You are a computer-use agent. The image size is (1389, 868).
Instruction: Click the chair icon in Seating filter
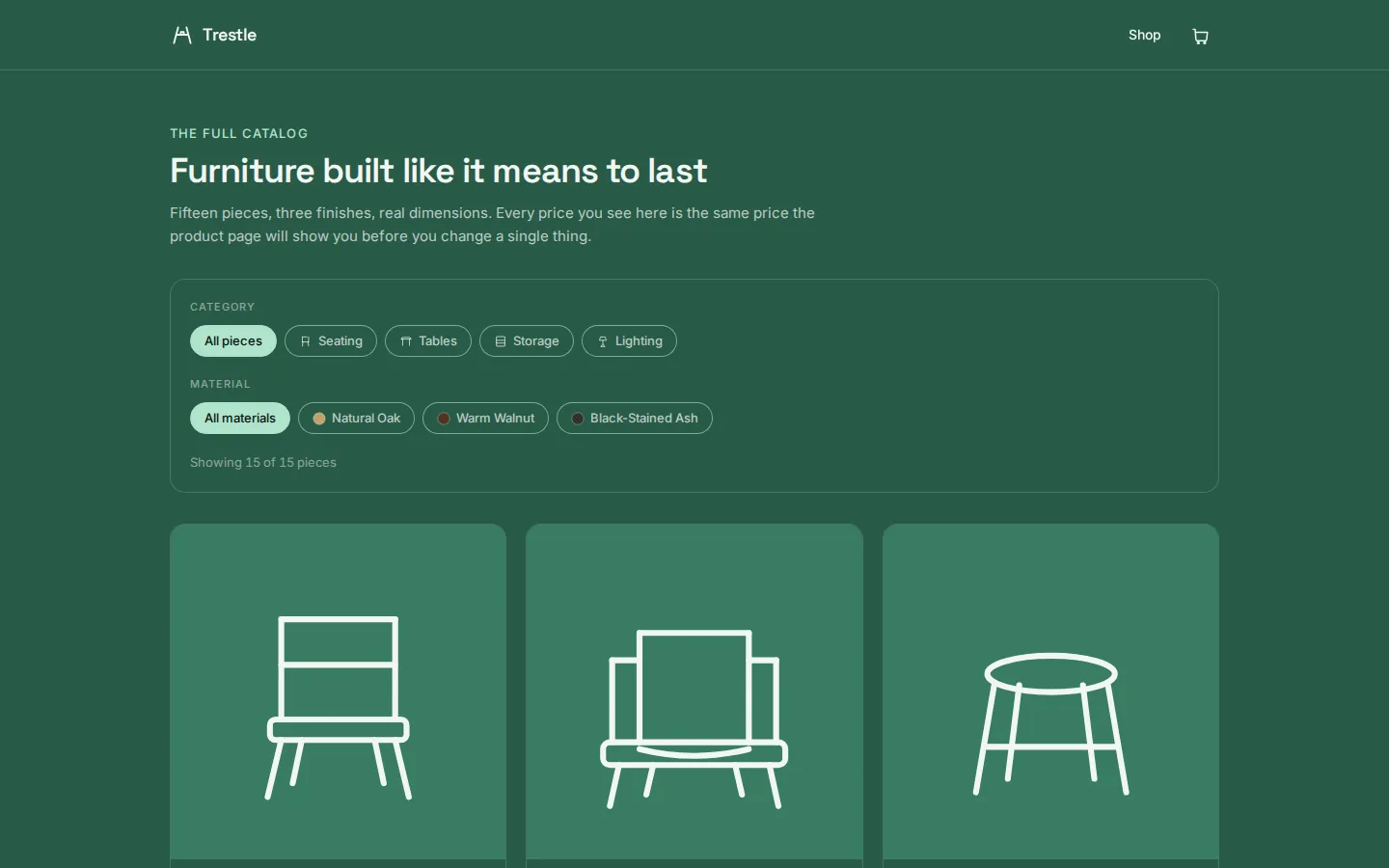(x=306, y=341)
